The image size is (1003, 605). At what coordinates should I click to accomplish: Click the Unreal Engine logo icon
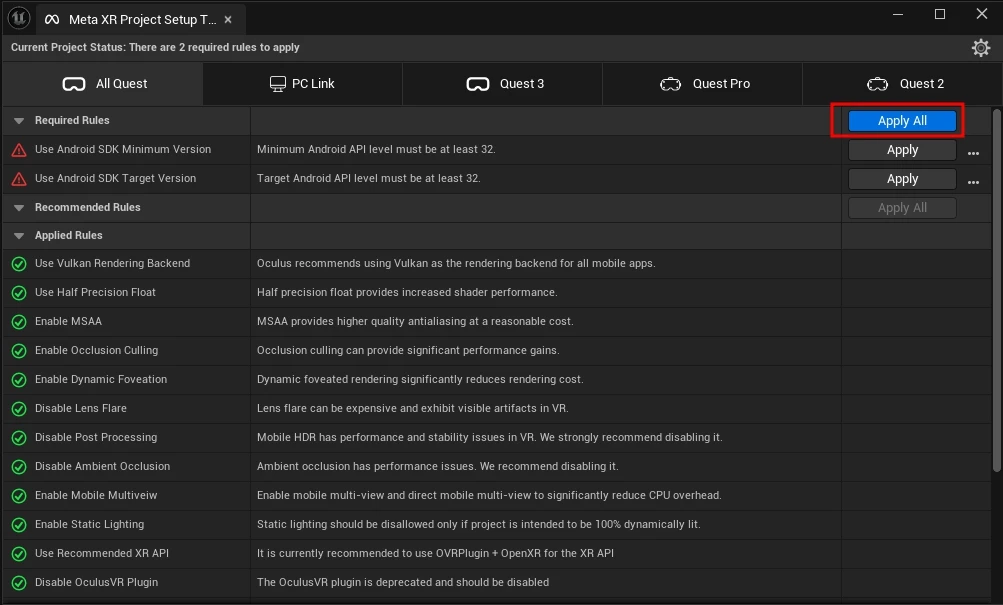(x=19, y=18)
